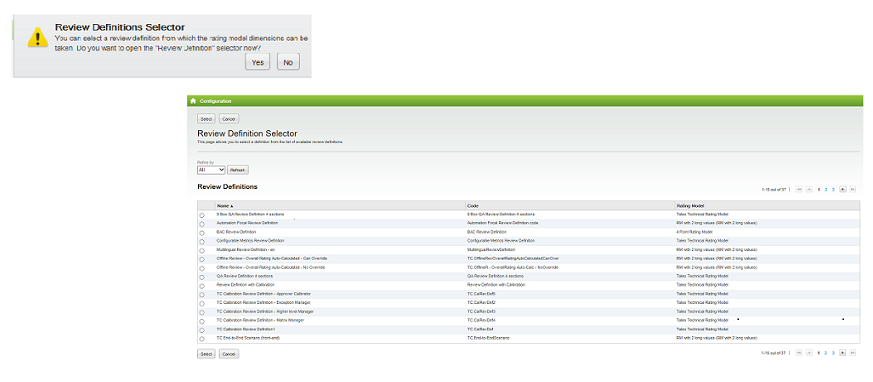This screenshot has width=873, height=382.
Task: Click the code cell MultilingualReviewDefinition
Action: (x=492, y=249)
